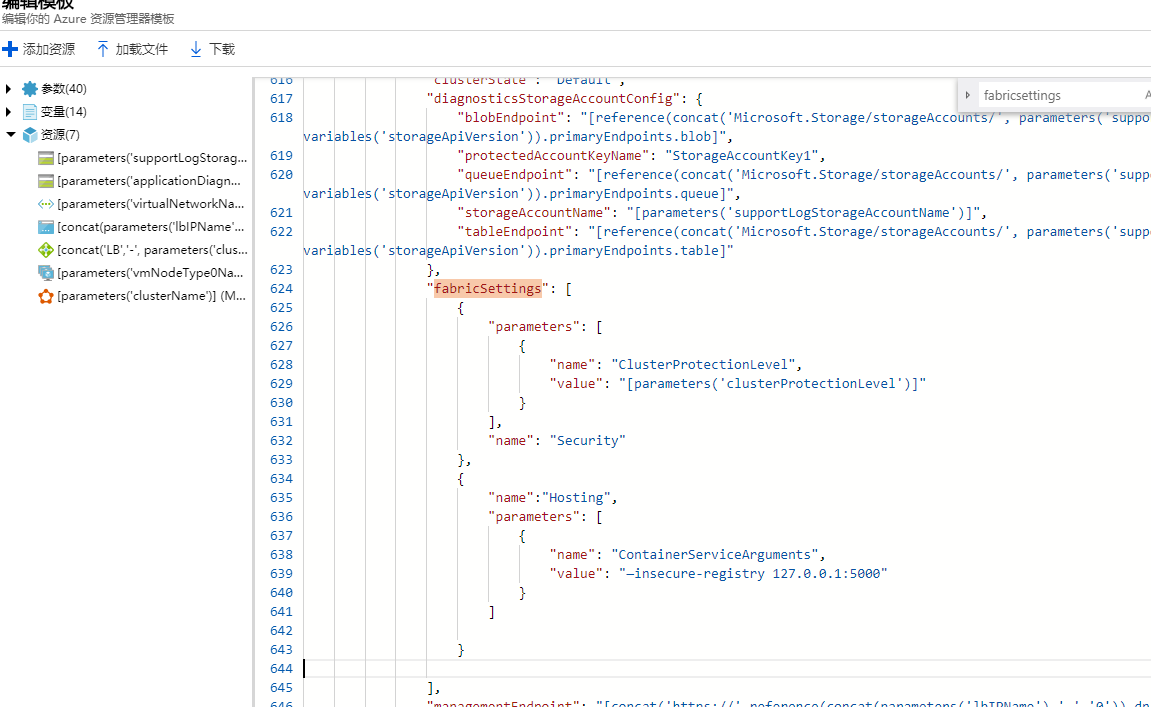
Task: Click the 加载文件 button label
Action: [142, 49]
